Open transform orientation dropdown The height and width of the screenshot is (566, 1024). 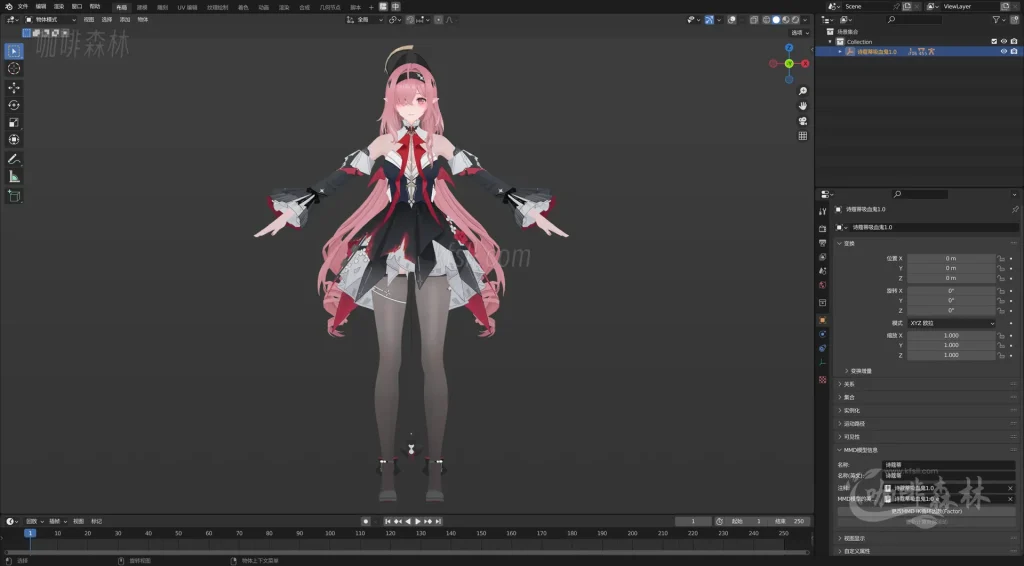(364, 20)
